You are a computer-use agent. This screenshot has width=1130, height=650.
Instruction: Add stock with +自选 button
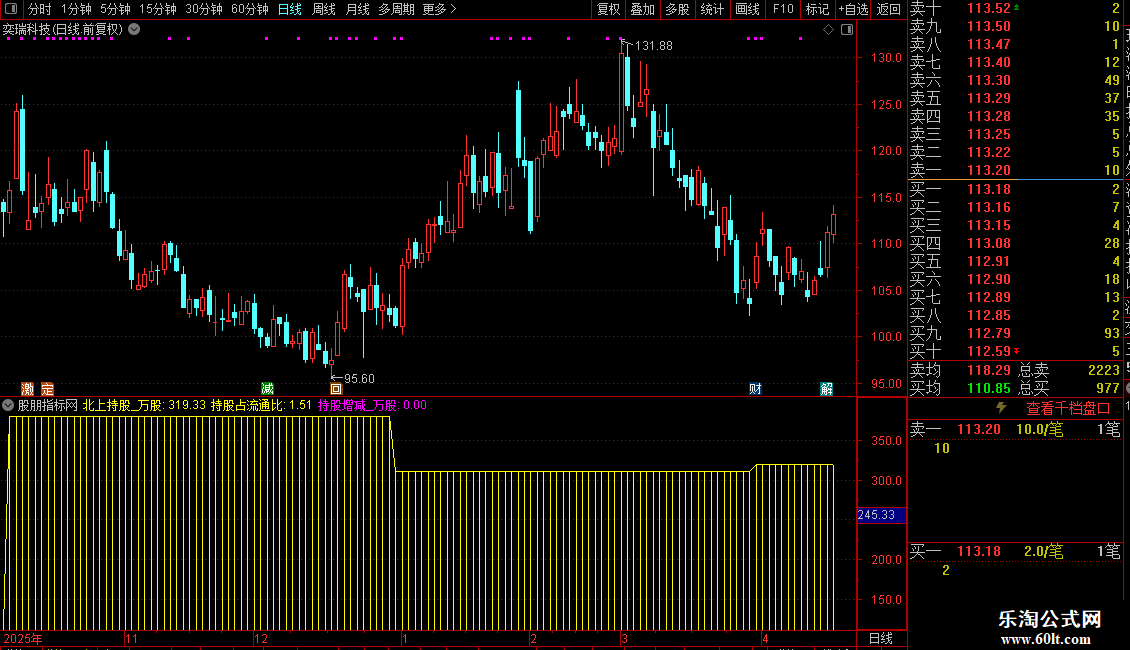(x=853, y=9)
